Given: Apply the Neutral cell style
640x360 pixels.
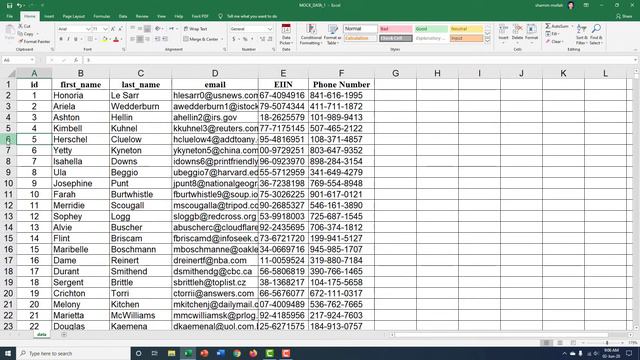Looking at the screenshot, I should click(x=466, y=29).
